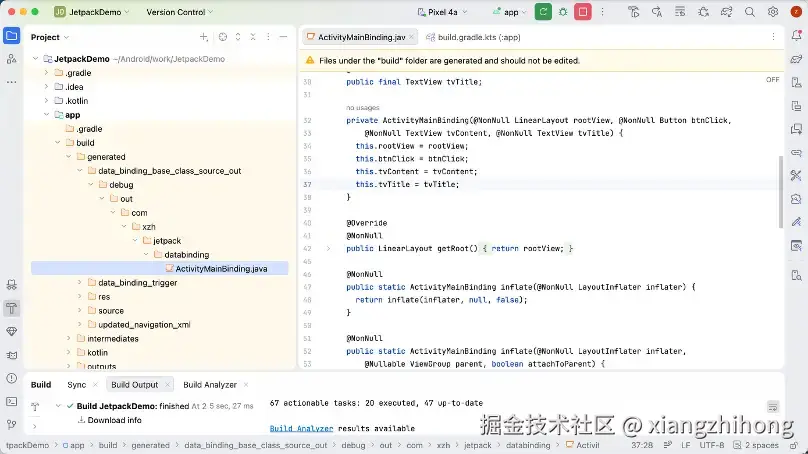
Task: Collapse the build folder
Action: [58, 143]
